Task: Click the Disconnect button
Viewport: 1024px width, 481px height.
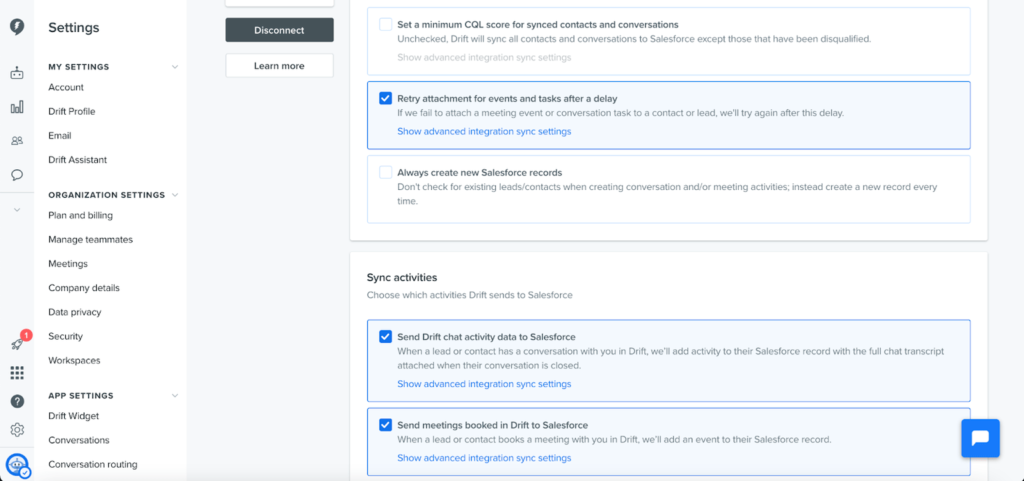Action: point(280,30)
